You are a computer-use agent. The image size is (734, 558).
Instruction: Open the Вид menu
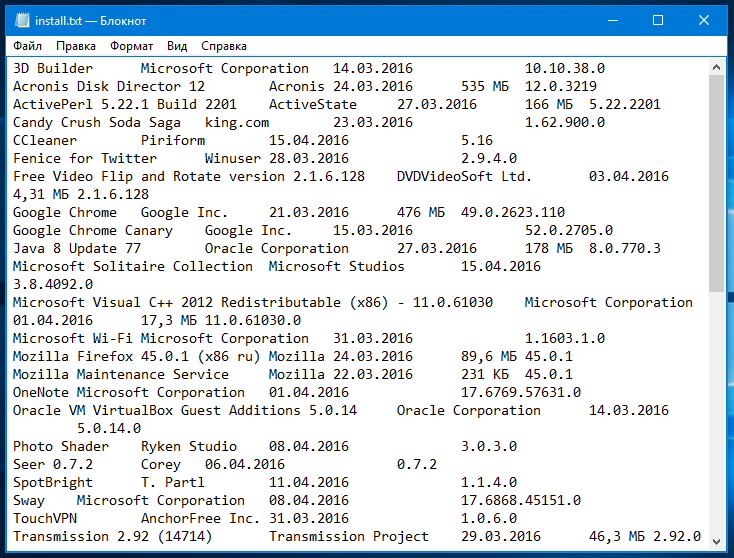point(177,46)
